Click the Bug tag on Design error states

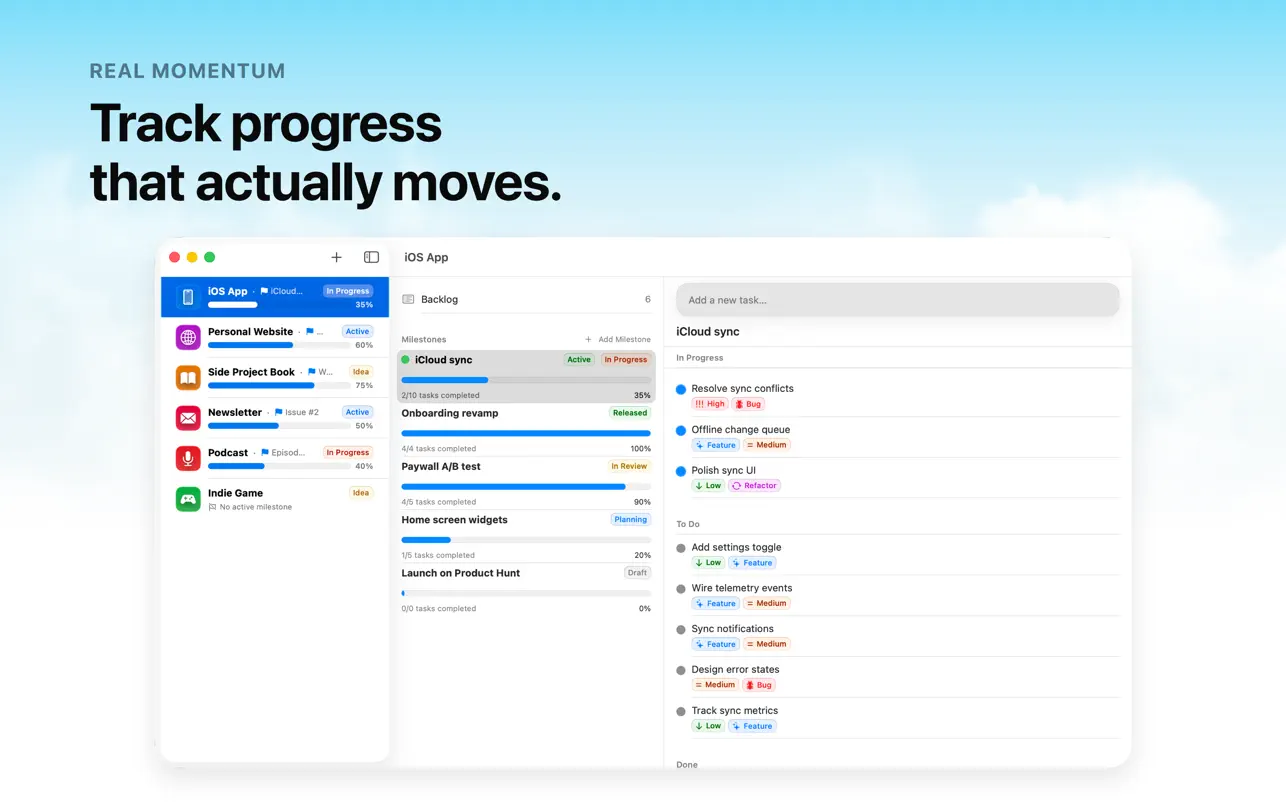pos(759,685)
